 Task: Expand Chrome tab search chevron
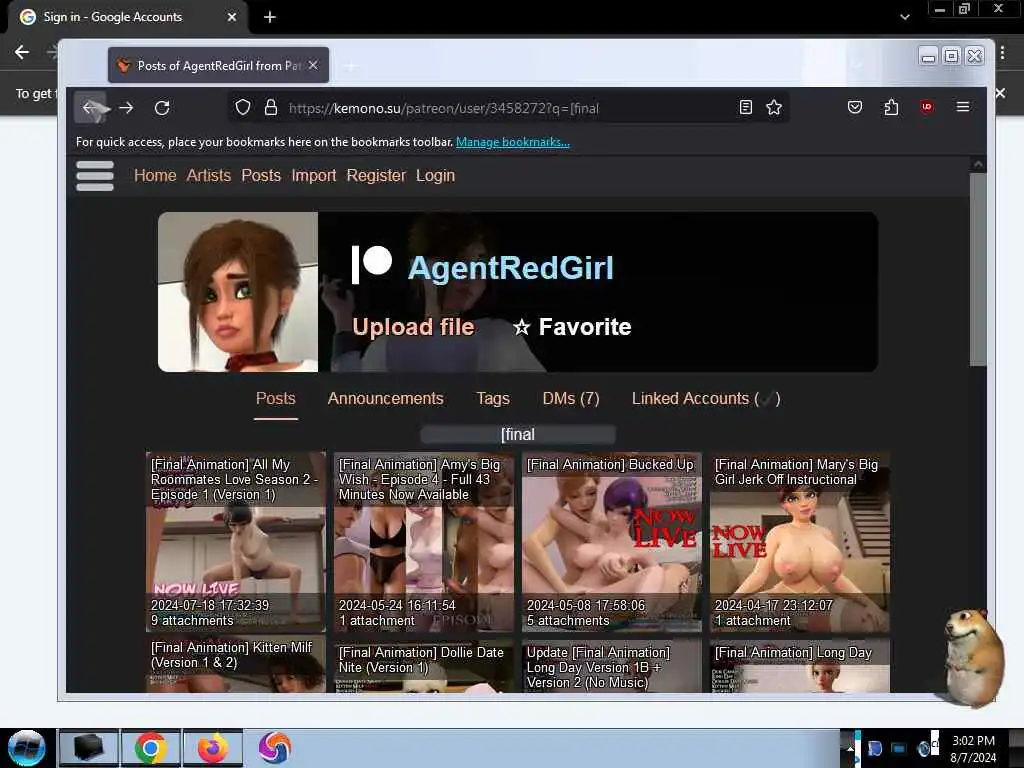click(x=904, y=17)
